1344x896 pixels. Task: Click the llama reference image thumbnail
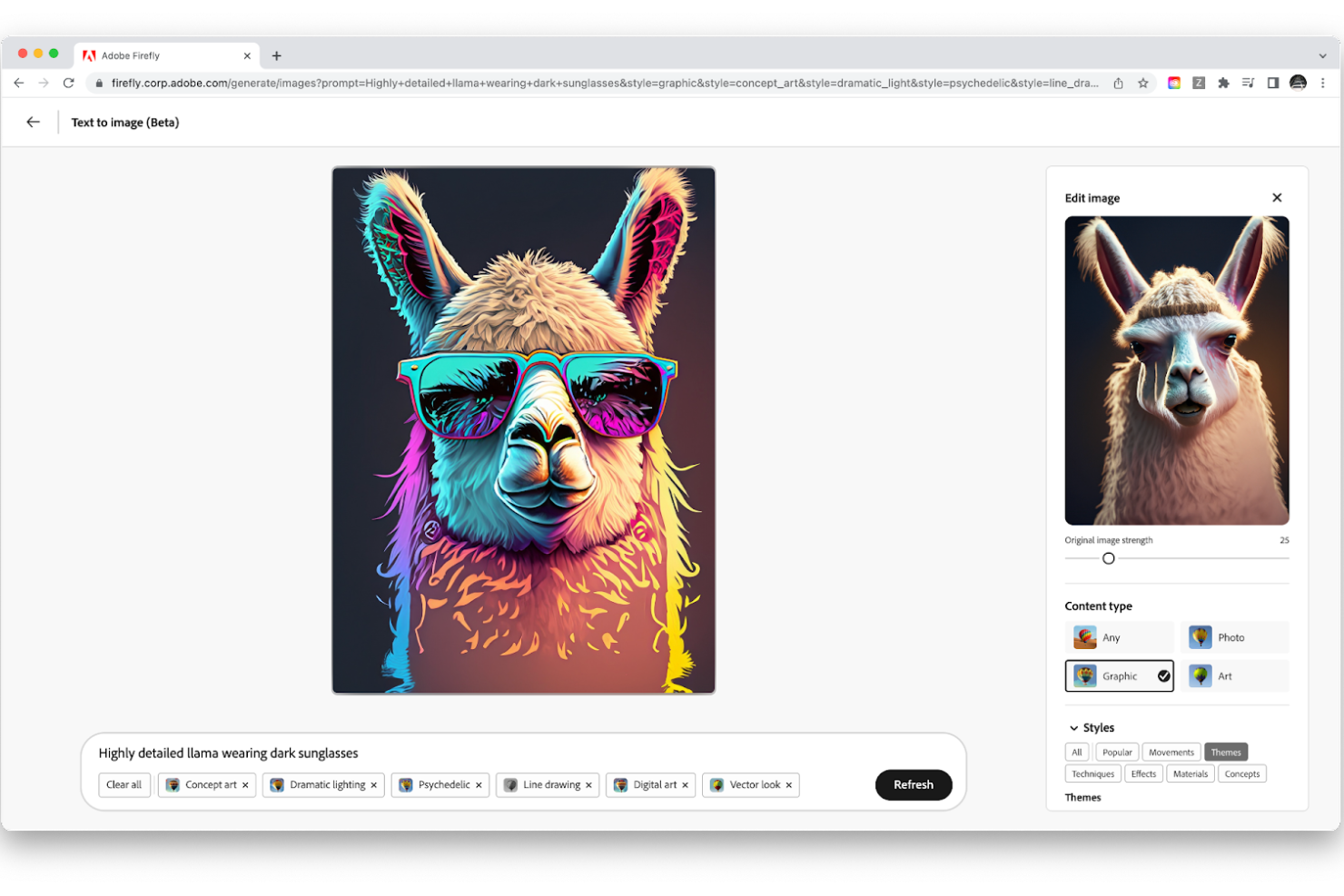(x=1177, y=370)
